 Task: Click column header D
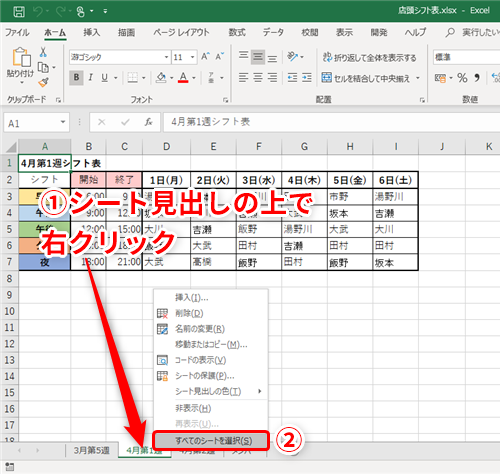(166, 147)
